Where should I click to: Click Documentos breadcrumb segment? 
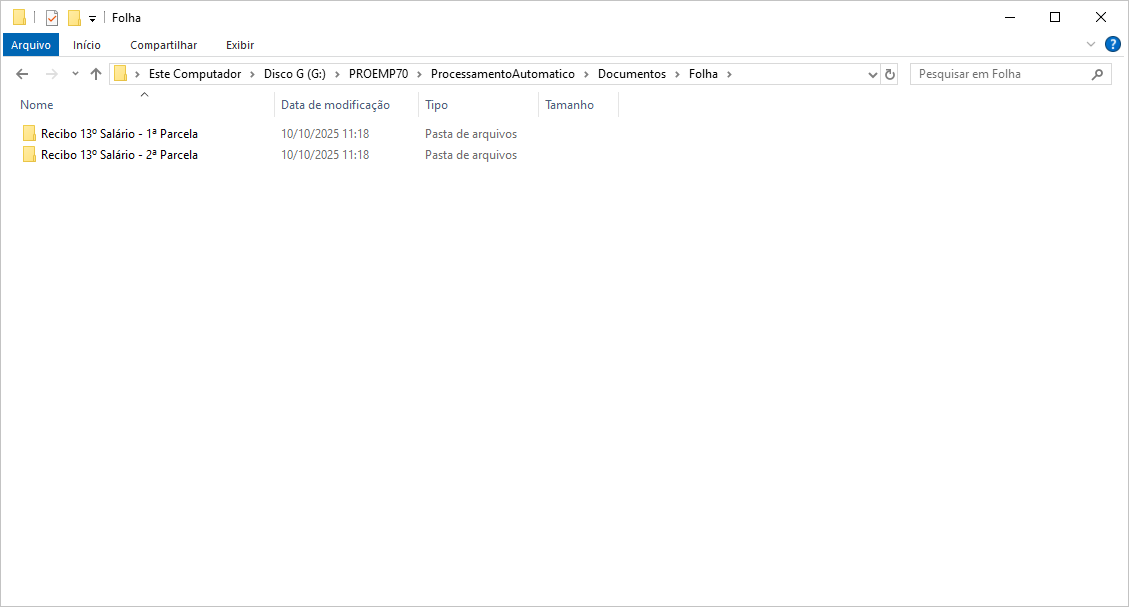tap(631, 74)
